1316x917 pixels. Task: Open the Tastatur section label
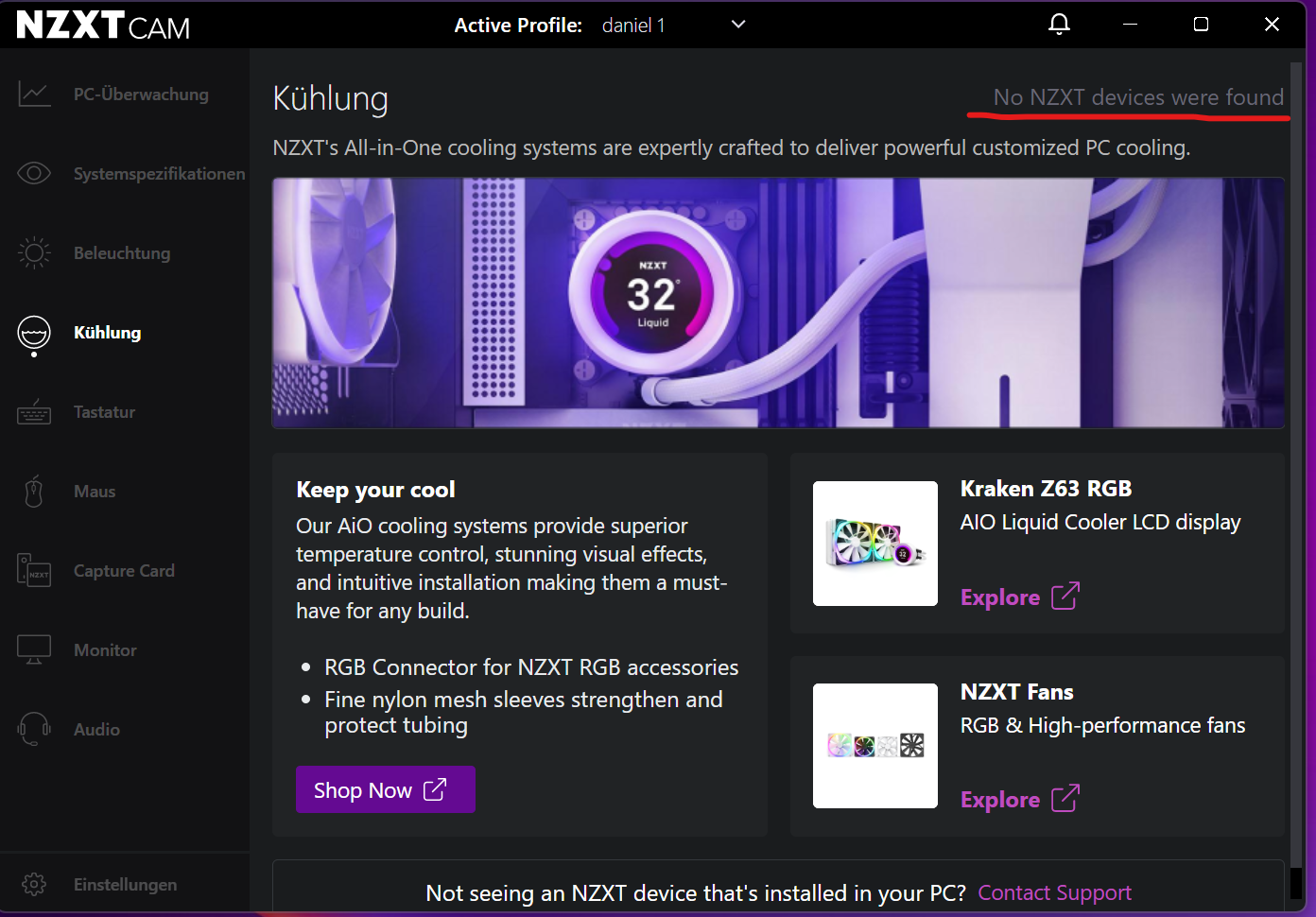coord(104,412)
